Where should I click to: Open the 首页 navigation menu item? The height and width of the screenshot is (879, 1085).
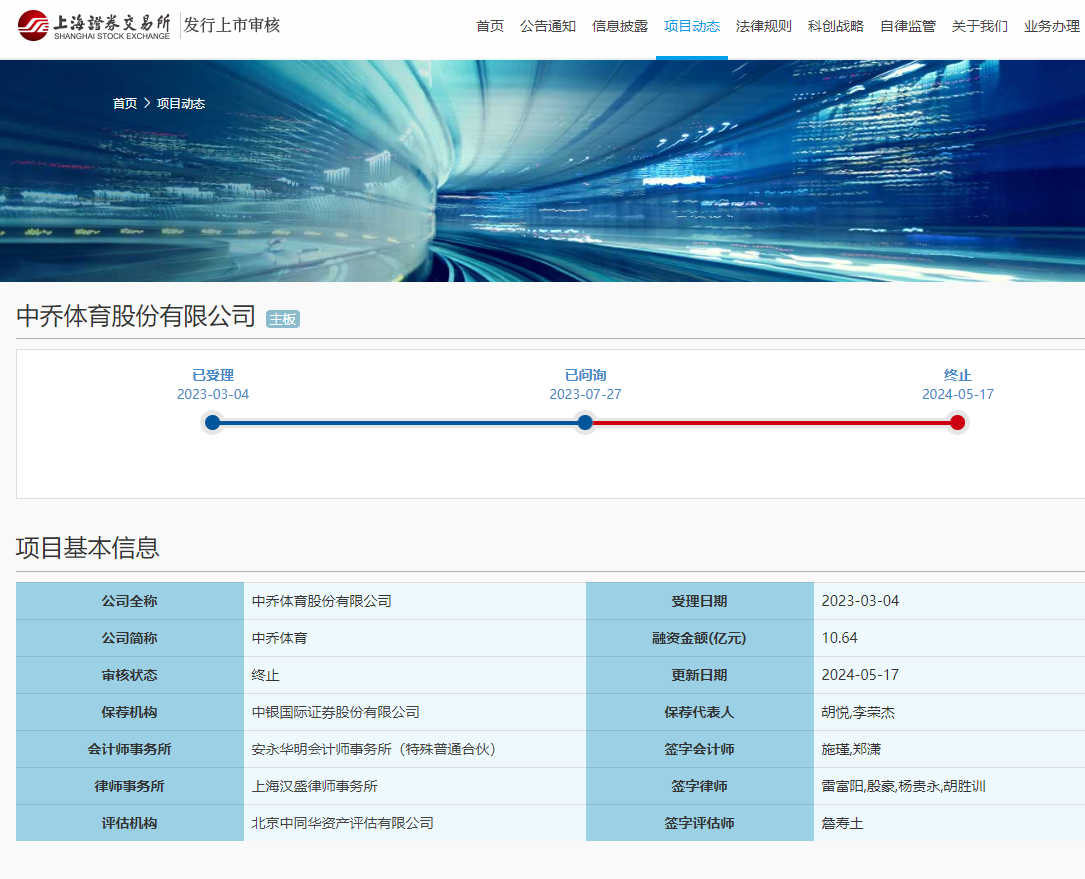click(490, 26)
